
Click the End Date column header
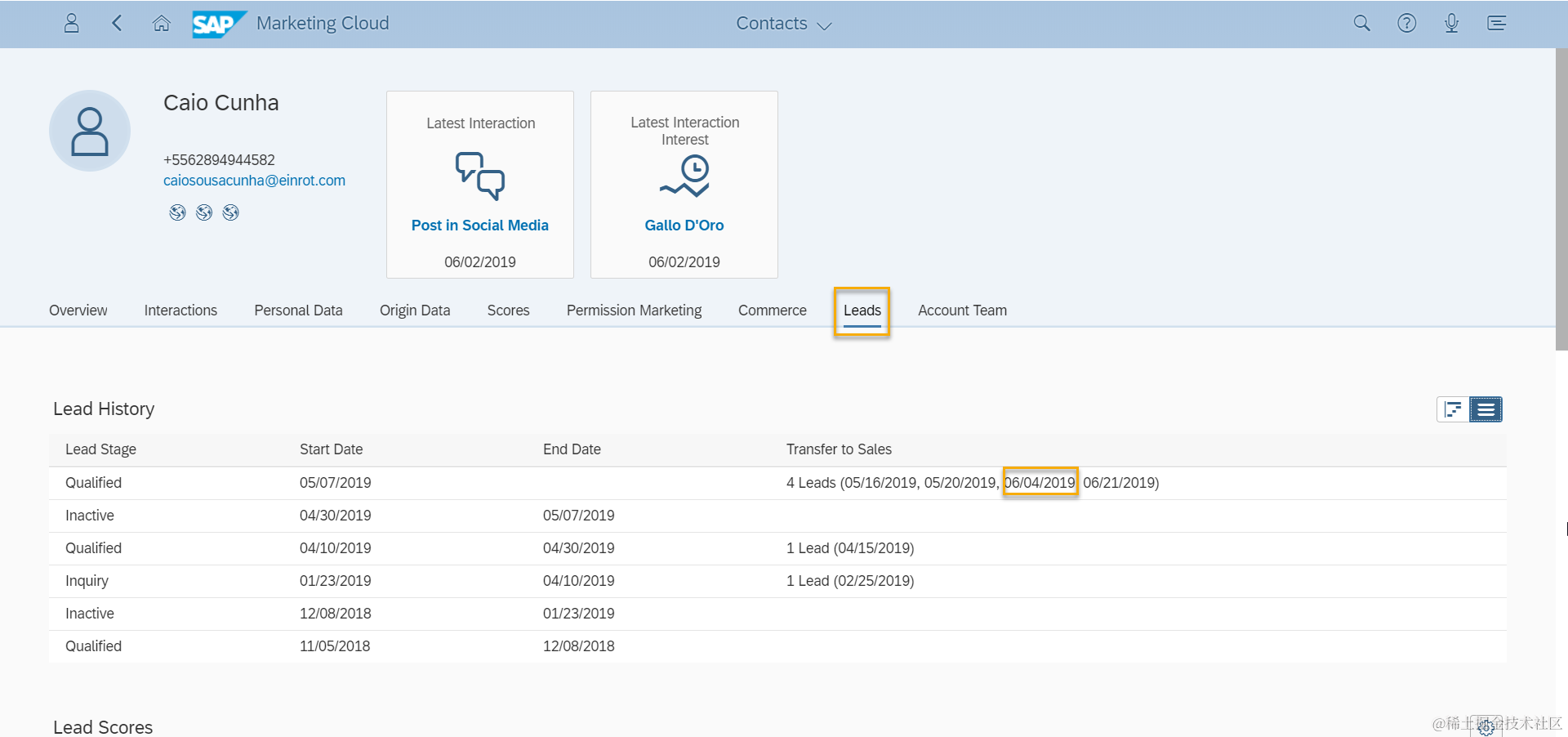click(x=572, y=449)
